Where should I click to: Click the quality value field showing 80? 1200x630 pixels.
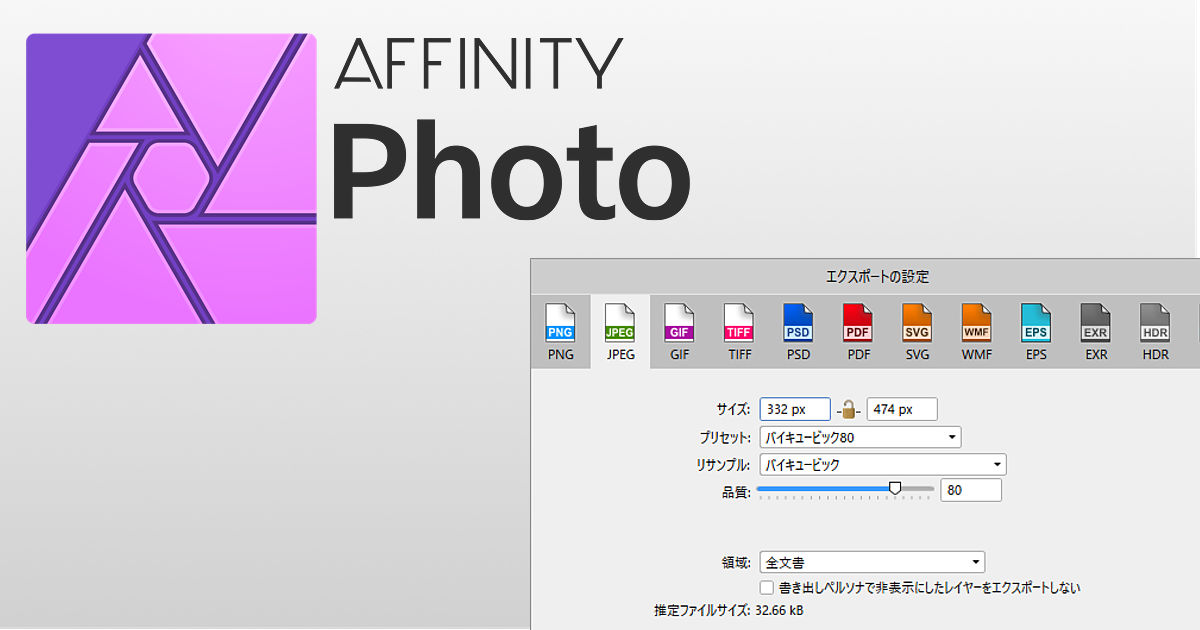(970, 490)
